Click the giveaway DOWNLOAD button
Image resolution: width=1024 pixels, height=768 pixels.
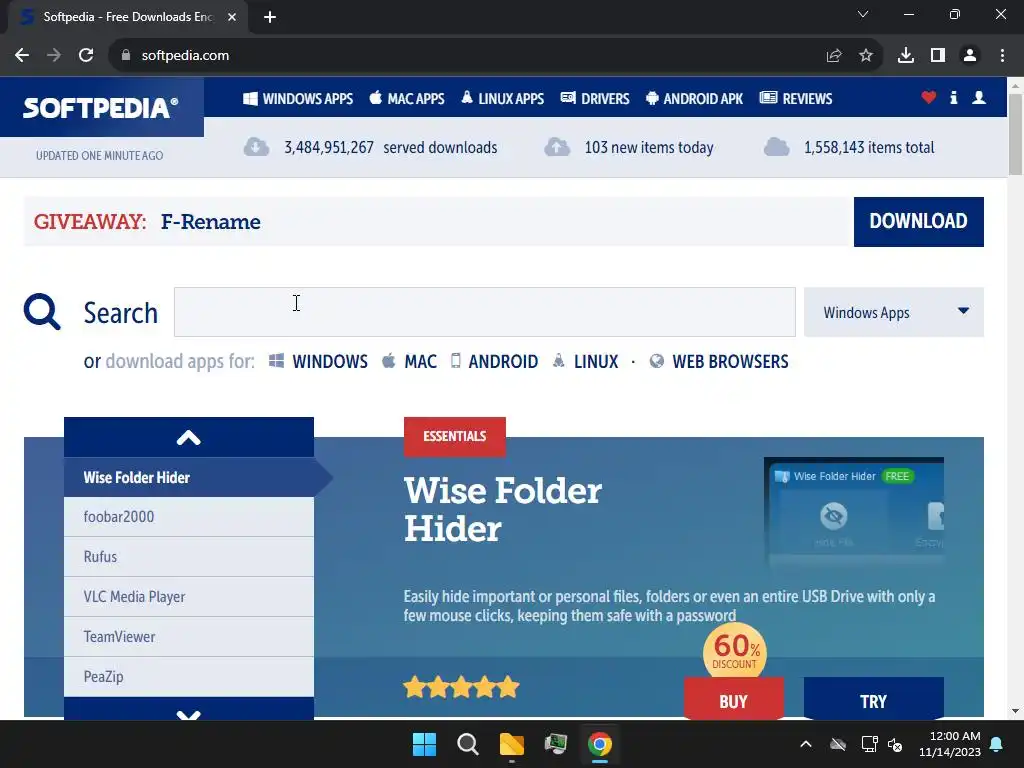(x=918, y=221)
